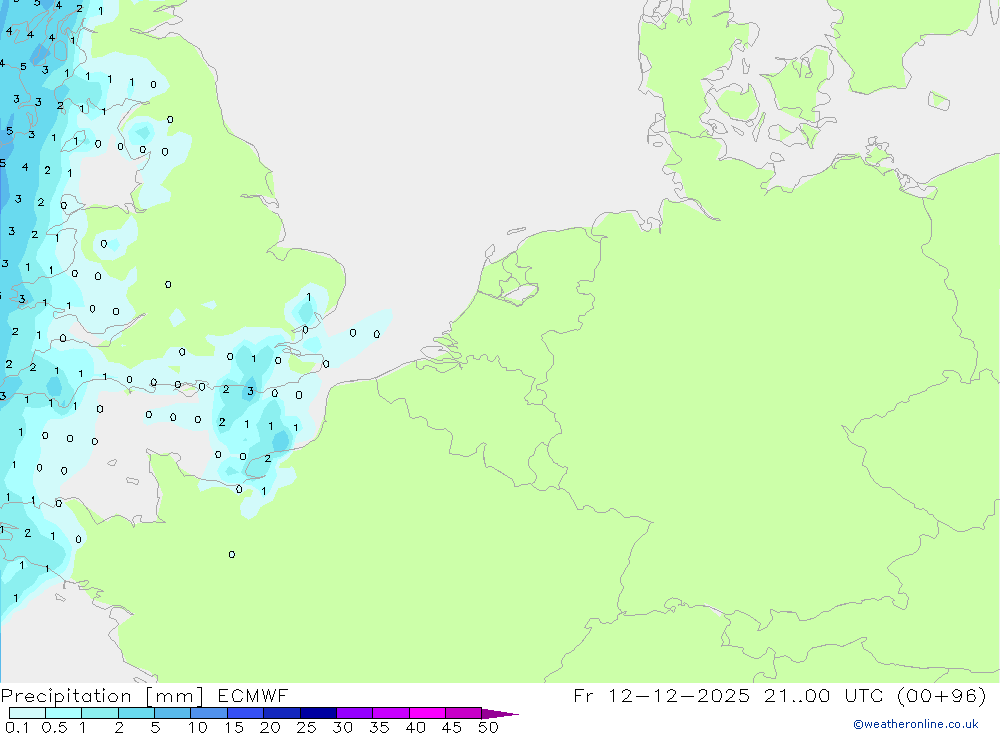Click the legend scale label "40"

click(x=415, y=727)
